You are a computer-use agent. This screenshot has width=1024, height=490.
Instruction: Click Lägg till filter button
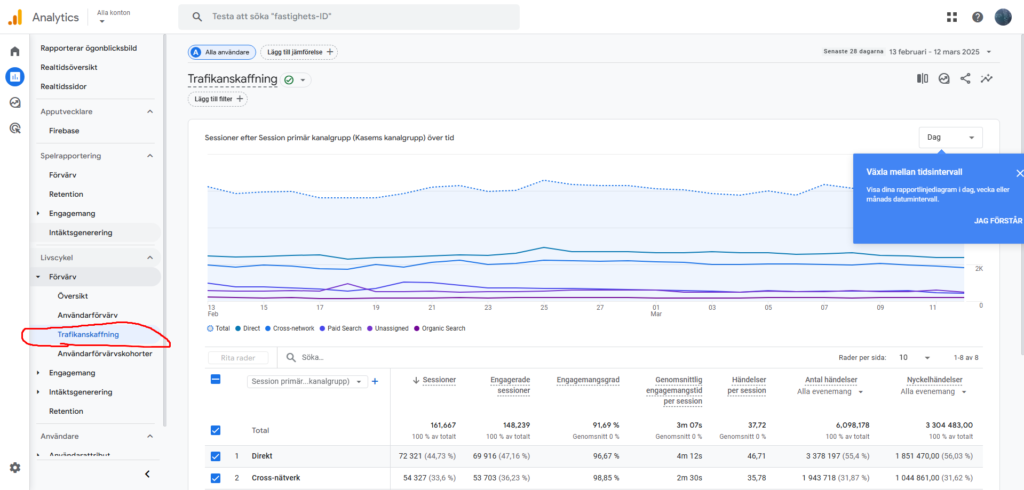pos(217,99)
